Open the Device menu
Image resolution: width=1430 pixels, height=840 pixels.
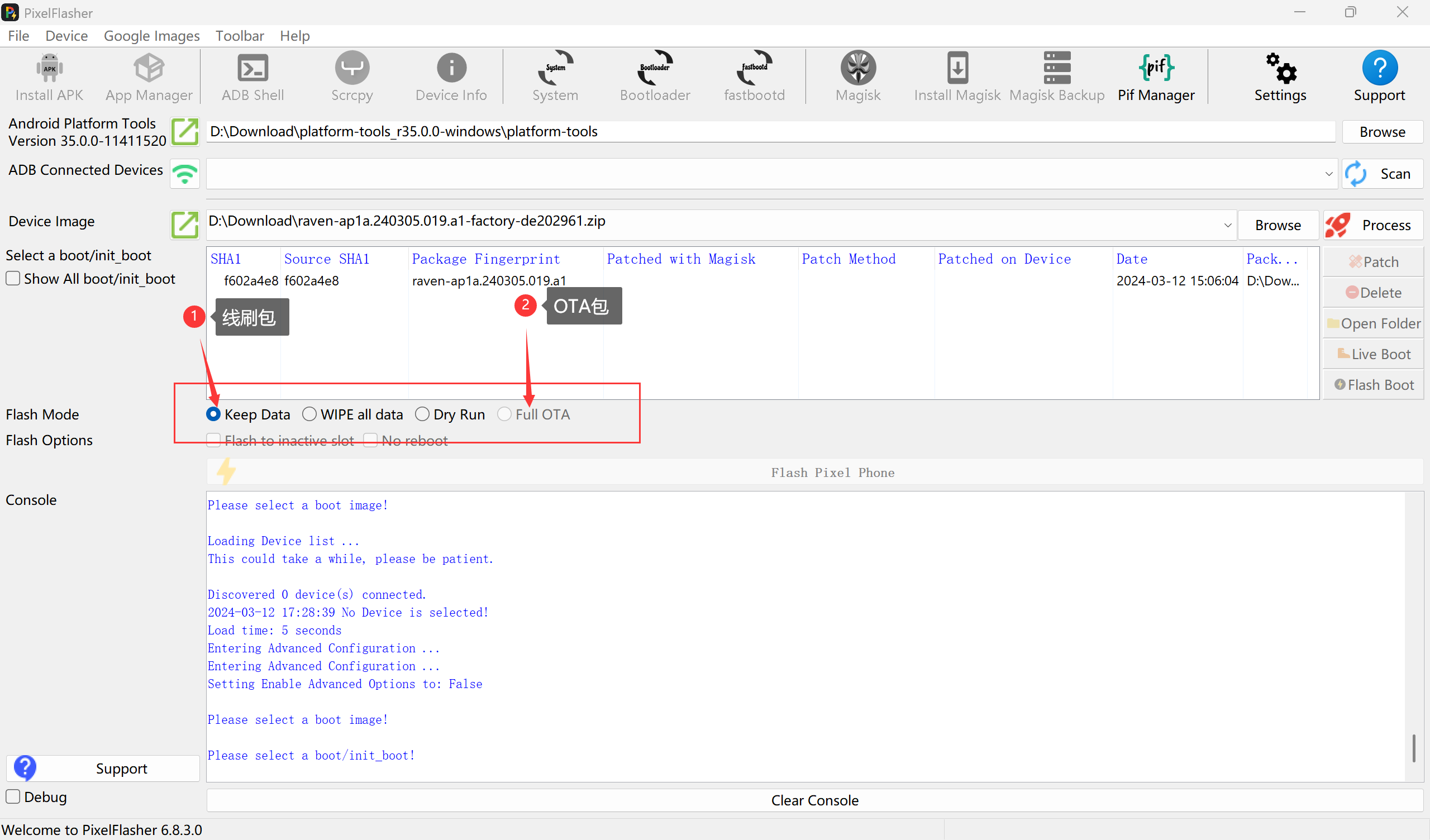tap(66, 36)
